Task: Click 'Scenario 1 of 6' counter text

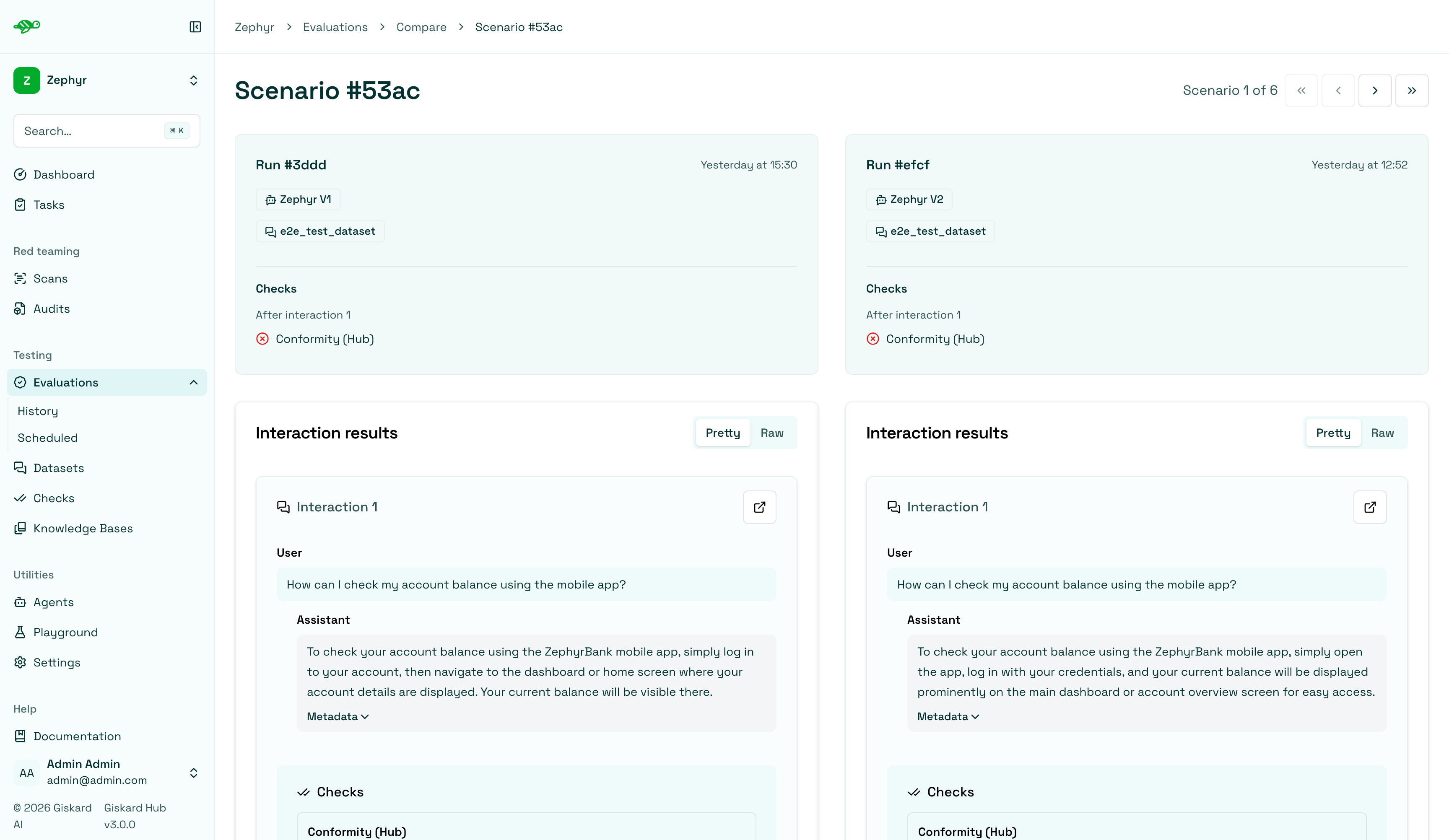Action: point(1230,90)
